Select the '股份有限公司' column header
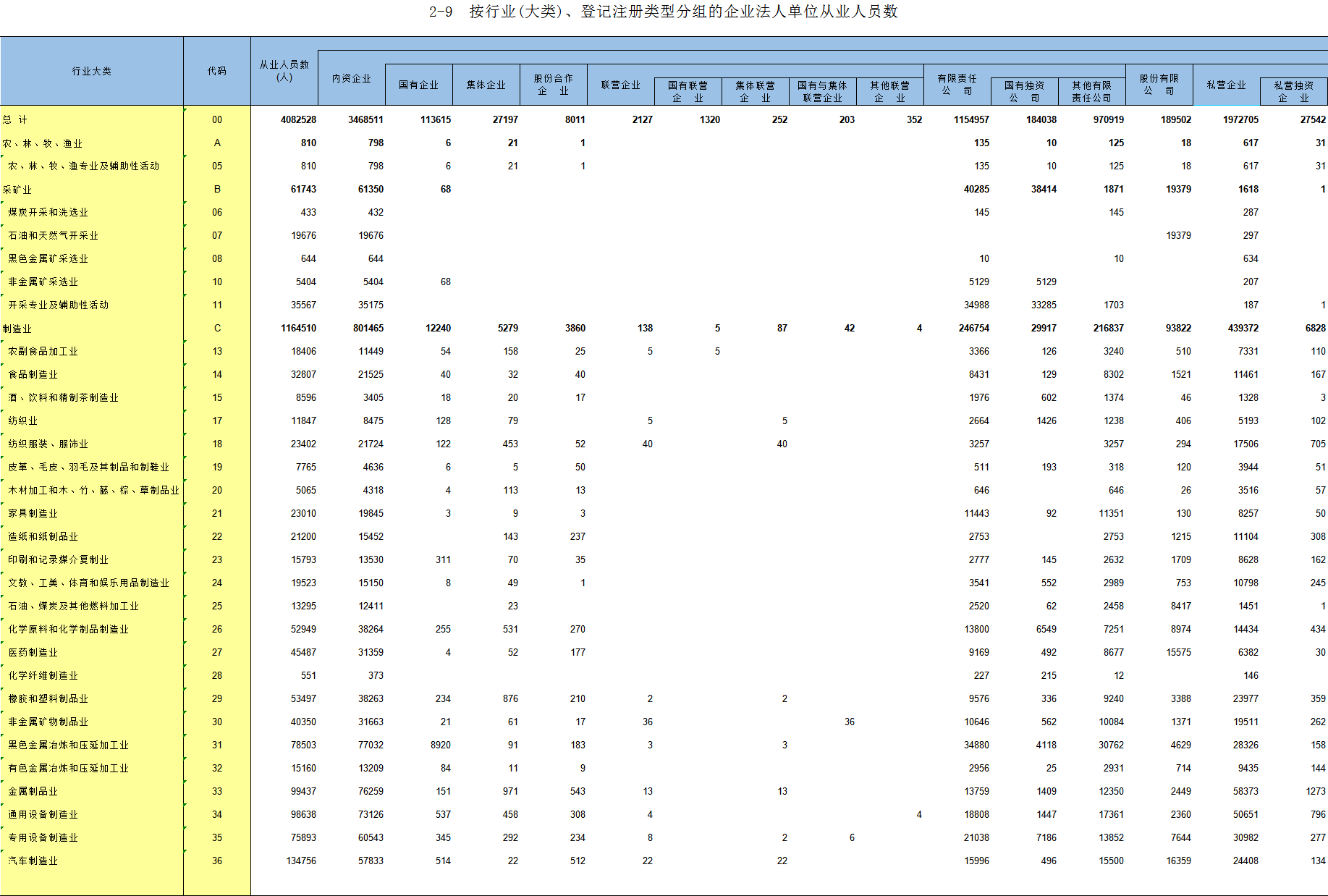1328x896 pixels. point(1159,85)
